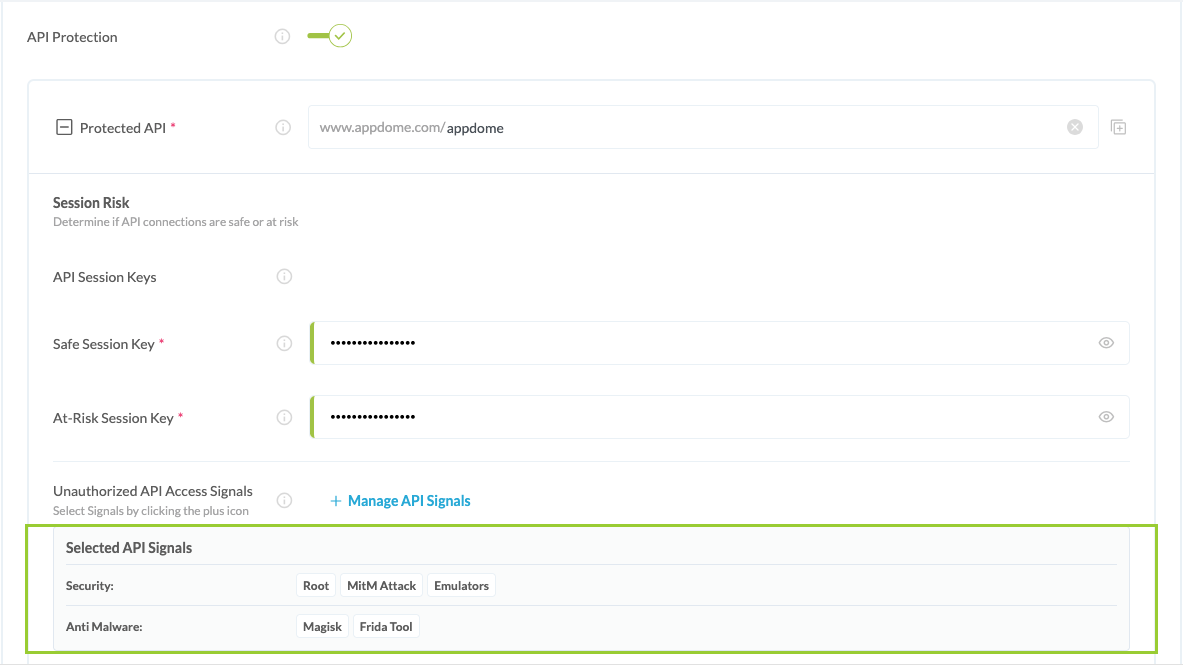Open the info icon for Unauthorized API Access Signals
Screen dimensions: 1183x665
284,500
